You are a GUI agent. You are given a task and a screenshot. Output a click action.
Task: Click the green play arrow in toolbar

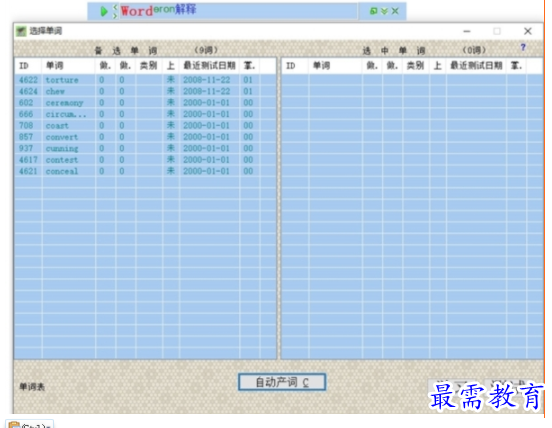point(104,11)
